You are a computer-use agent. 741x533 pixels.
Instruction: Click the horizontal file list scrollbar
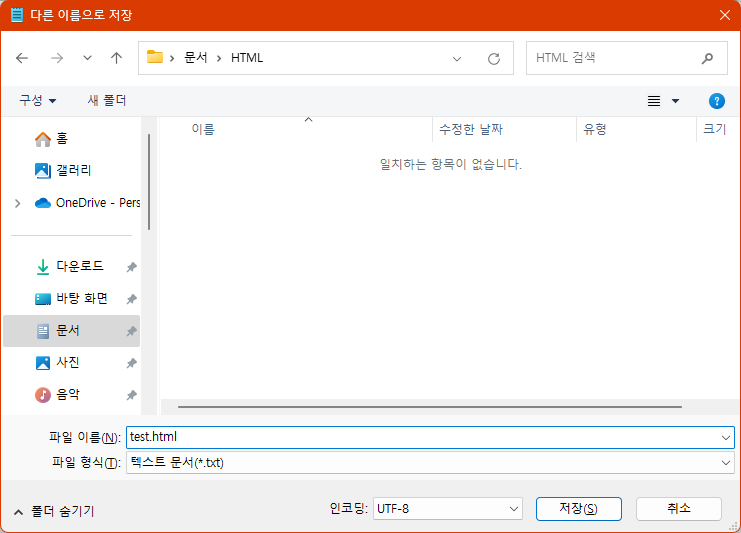click(x=430, y=406)
